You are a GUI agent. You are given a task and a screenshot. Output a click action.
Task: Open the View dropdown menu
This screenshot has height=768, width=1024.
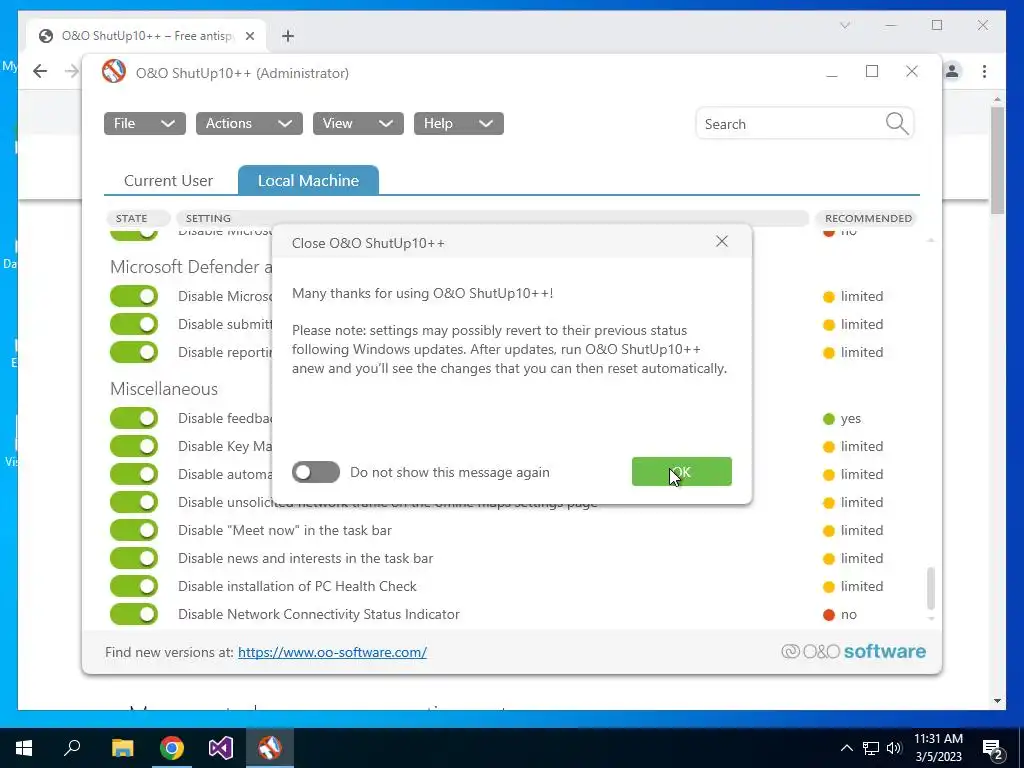click(x=358, y=123)
